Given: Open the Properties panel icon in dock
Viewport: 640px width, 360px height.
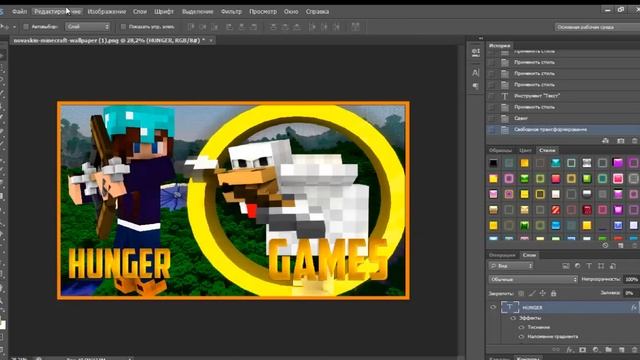Looking at the screenshot, I should [x=476, y=52].
